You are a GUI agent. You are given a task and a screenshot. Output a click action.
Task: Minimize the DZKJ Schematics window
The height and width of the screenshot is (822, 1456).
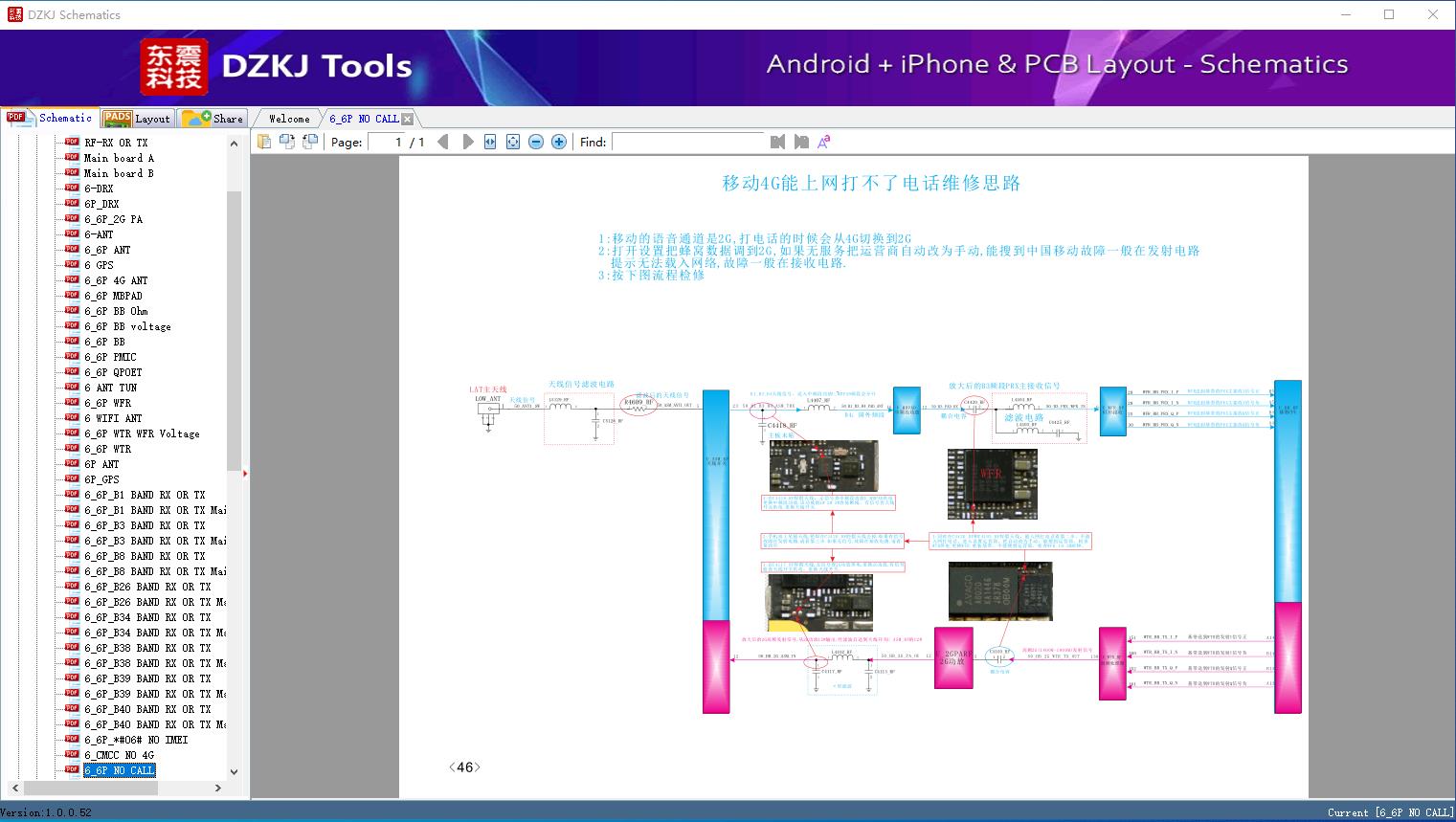click(1345, 14)
